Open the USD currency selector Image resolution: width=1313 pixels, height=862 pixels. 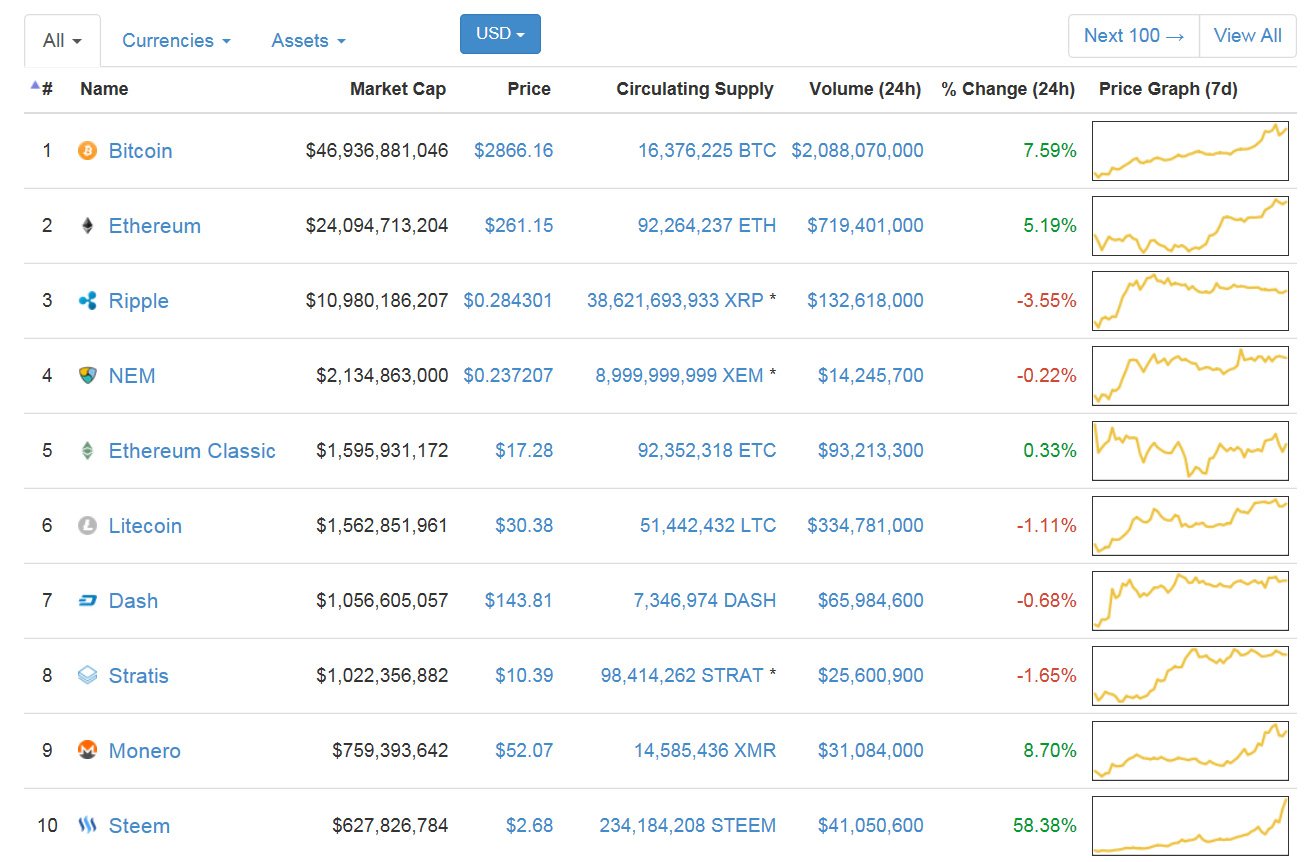click(x=500, y=34)
